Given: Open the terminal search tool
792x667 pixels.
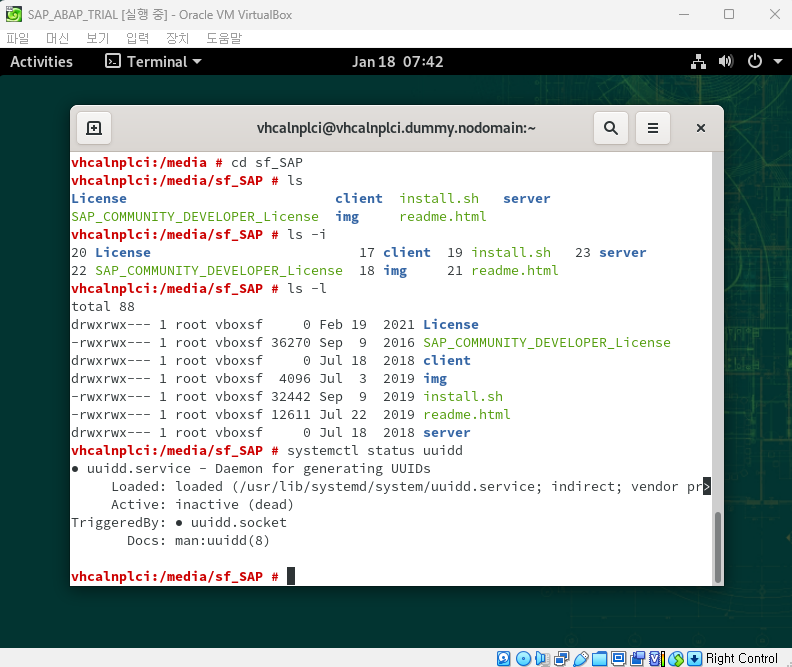Looking at the screenshot, I should (x=611, y=128).
